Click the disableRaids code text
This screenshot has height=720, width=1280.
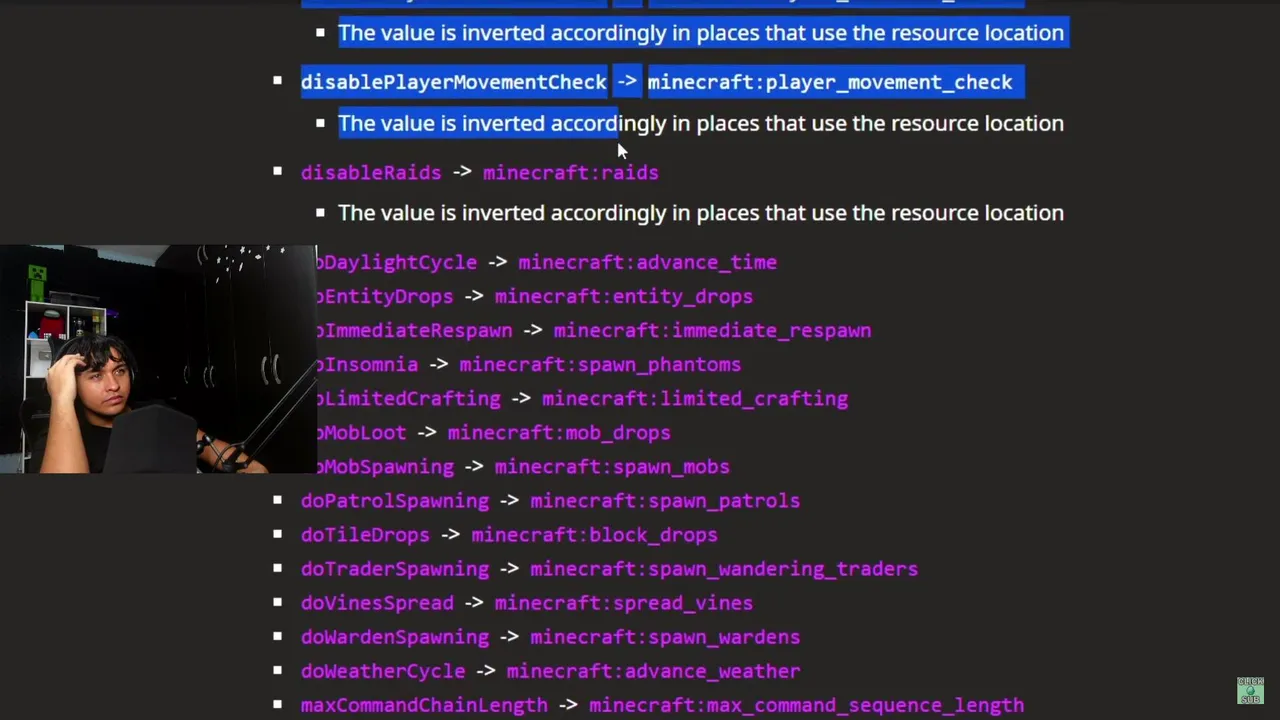click(371, 172)
